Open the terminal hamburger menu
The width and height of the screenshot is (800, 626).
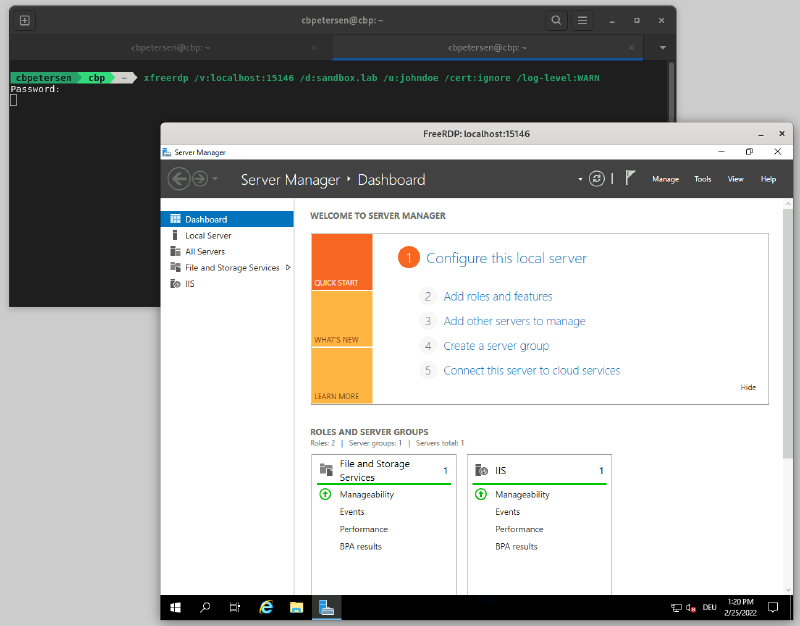pyautogui.click(x=582, y=20)
